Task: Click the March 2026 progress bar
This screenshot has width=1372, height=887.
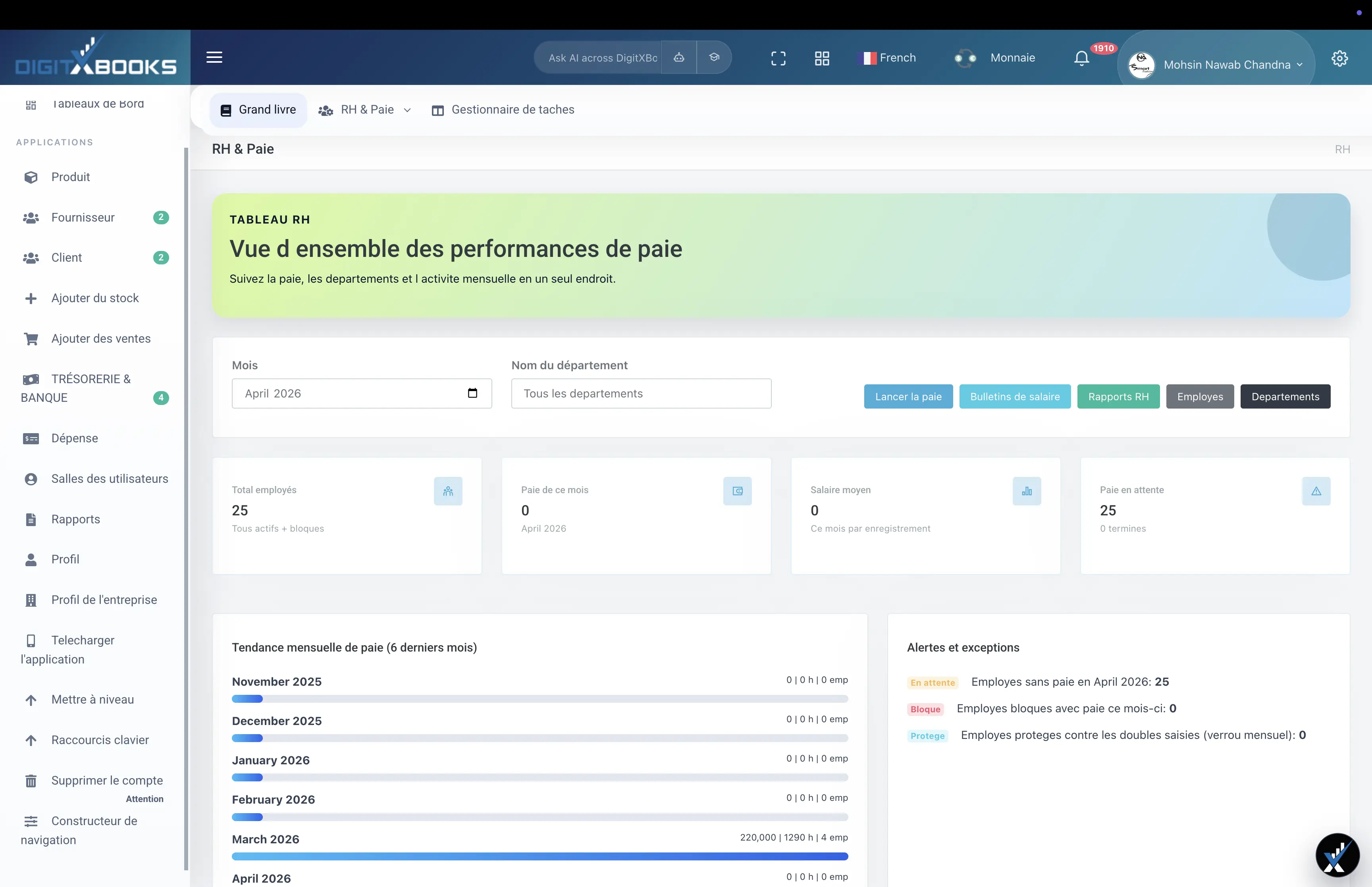Action: 540,856
